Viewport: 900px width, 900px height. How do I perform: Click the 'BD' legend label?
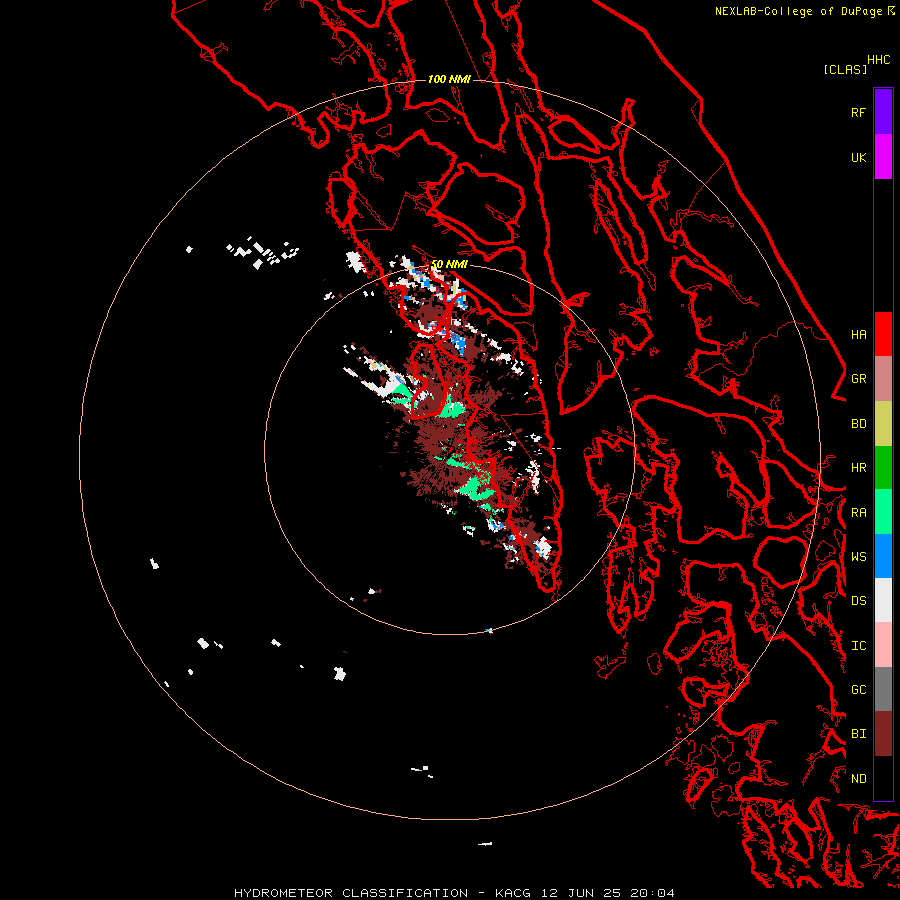pos(858,424)
